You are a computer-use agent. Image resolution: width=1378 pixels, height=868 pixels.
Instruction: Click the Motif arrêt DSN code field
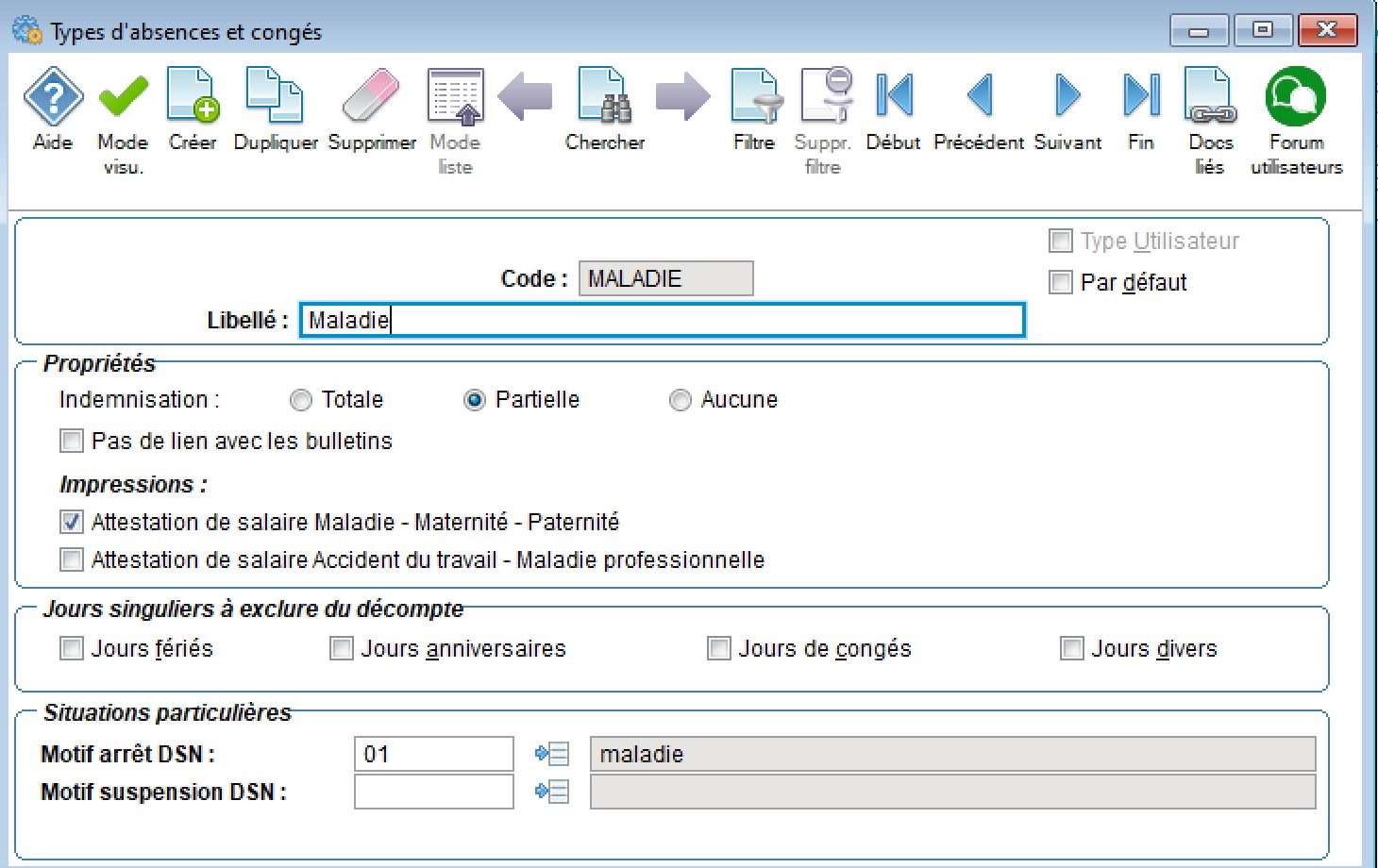[434, 754]
